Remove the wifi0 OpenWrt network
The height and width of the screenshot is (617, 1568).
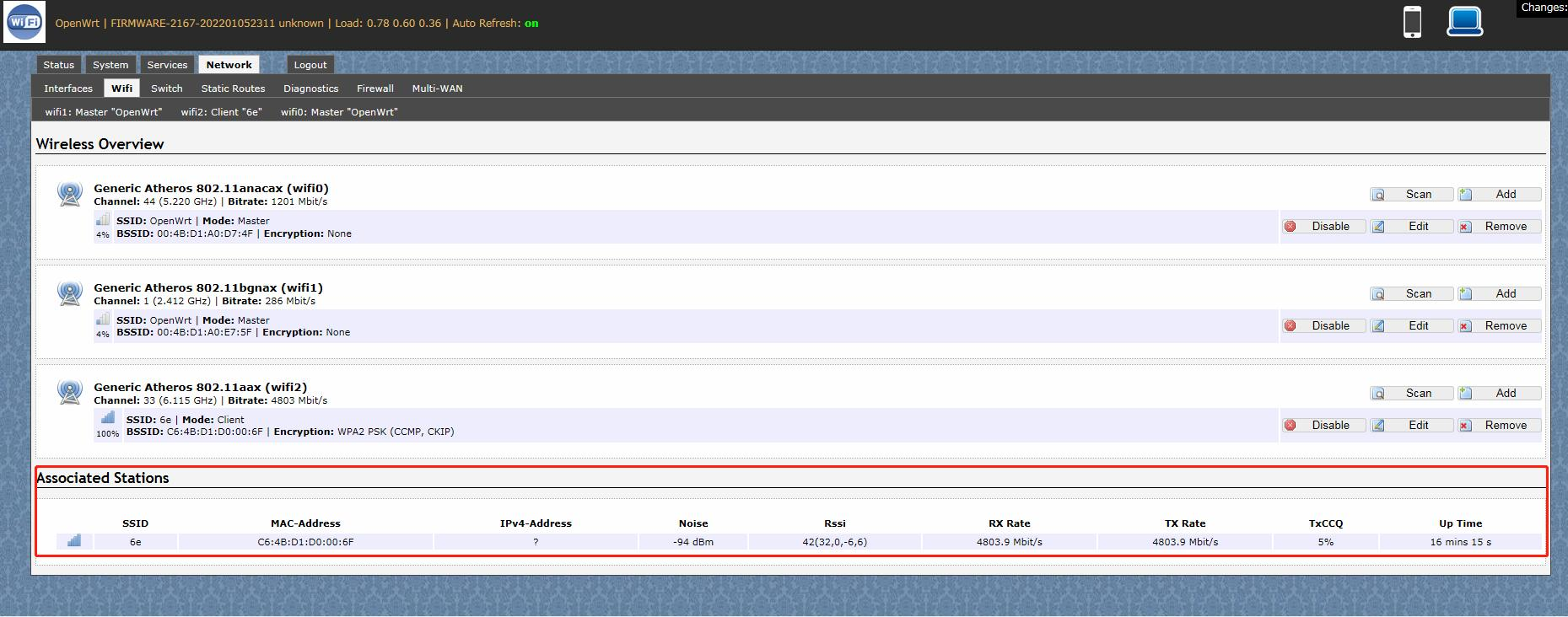click(x=1499, y=227)
